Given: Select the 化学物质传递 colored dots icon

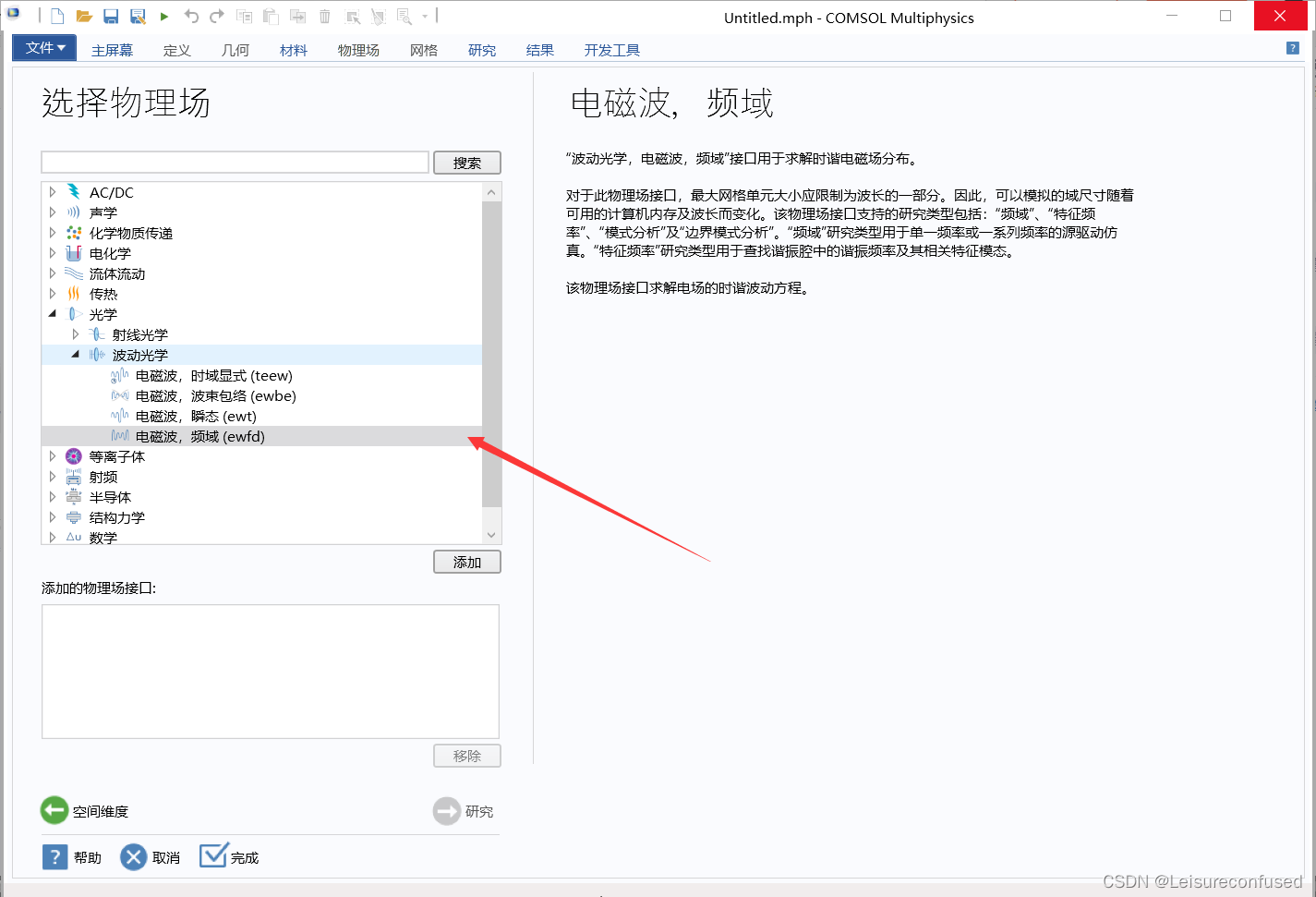Looking at the screenshot, I should click(74, 233).
